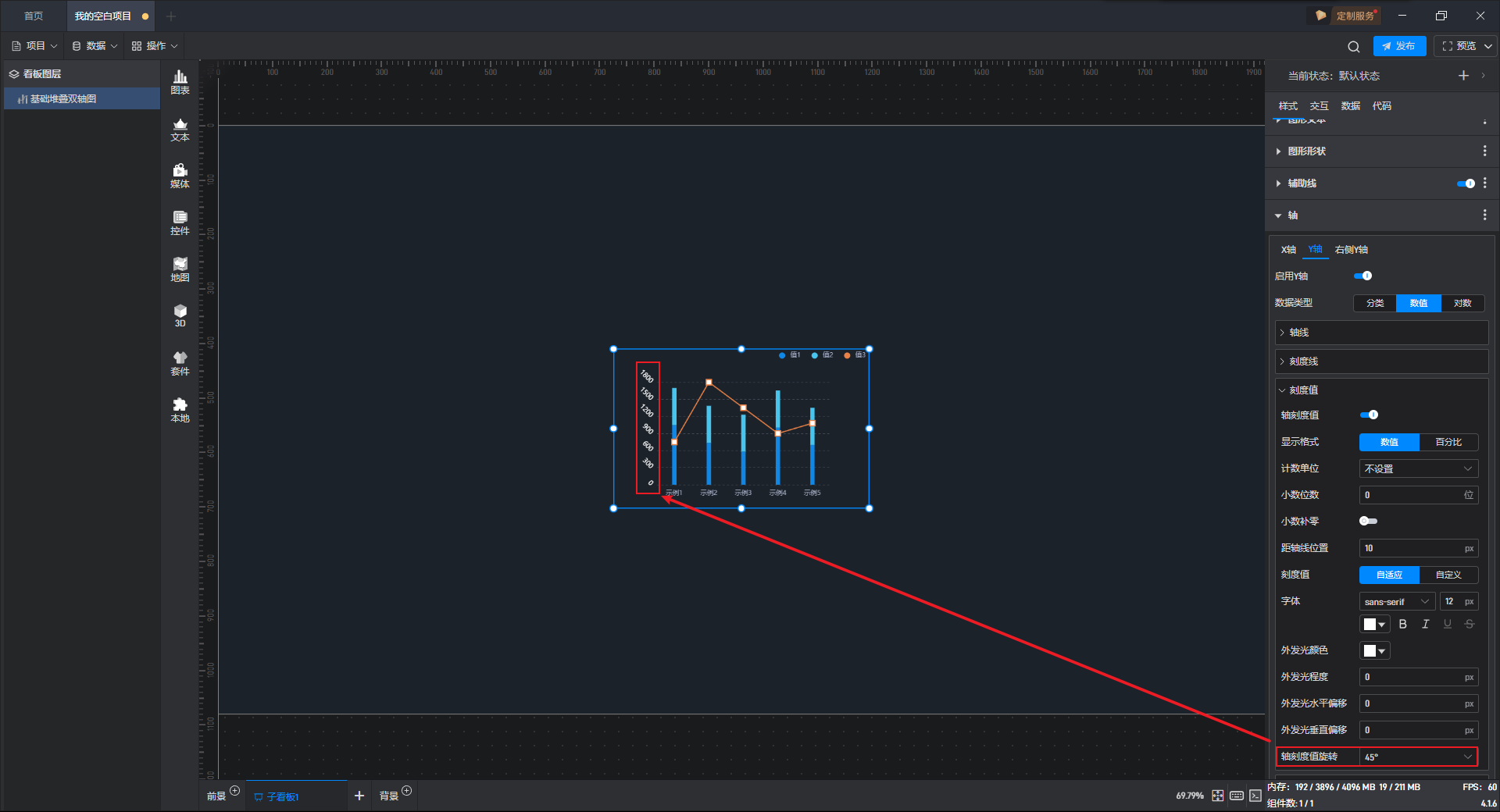This screenshot has width=1500, height=812.
Task: Open the 项目 menu
Action: 34,46
